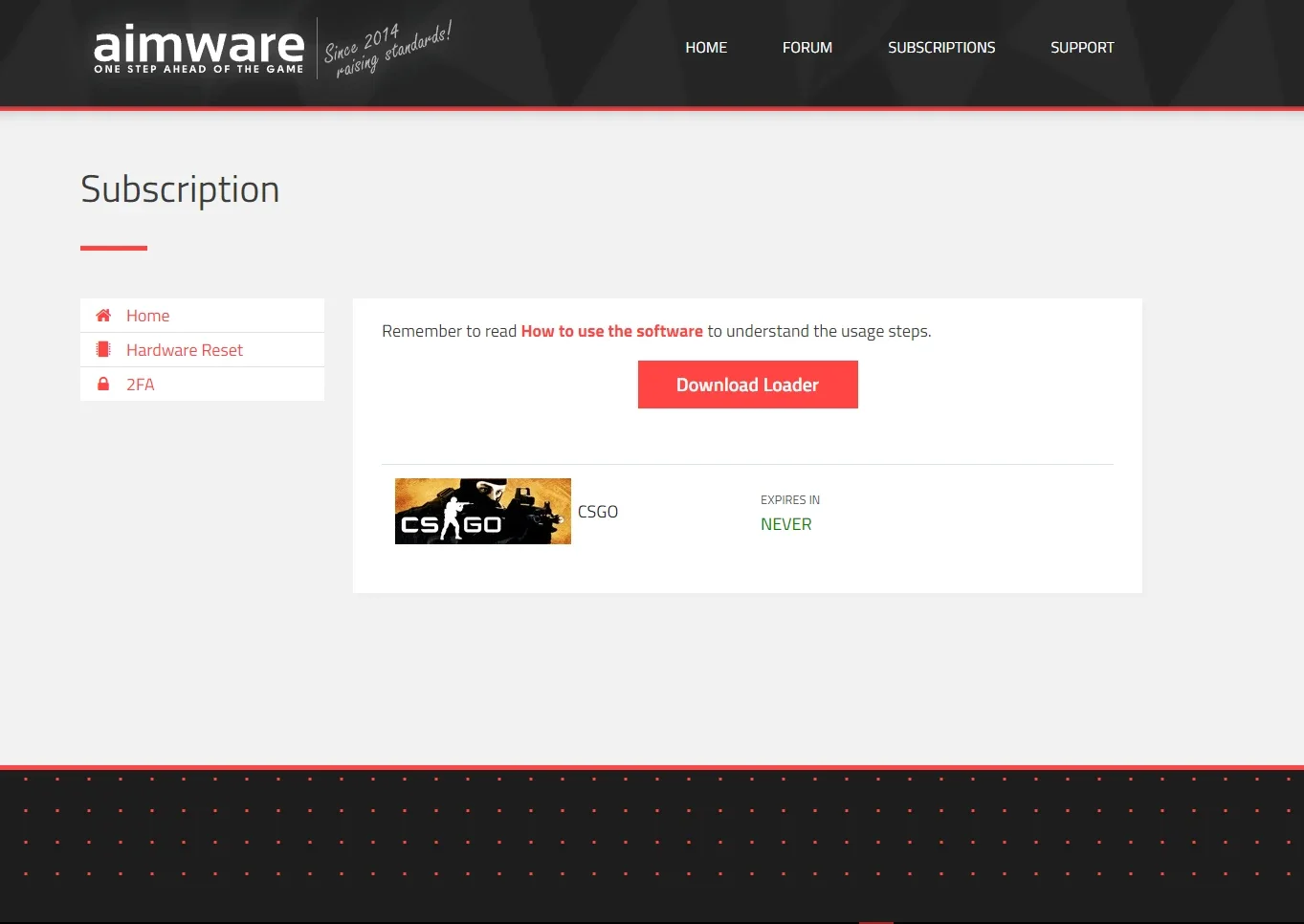1304x924 pixels.
Task: Click the EXPIRES IN label
Action: [x=790, y=500]
